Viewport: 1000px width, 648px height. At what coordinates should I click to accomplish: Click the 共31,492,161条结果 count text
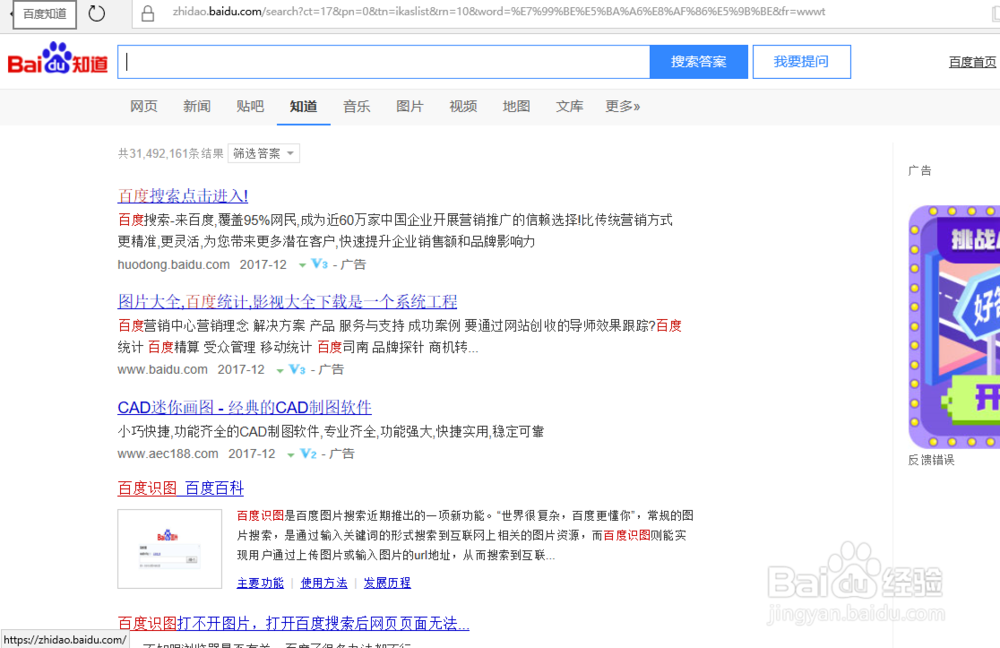pyautogui.click(x=170, y=154)
